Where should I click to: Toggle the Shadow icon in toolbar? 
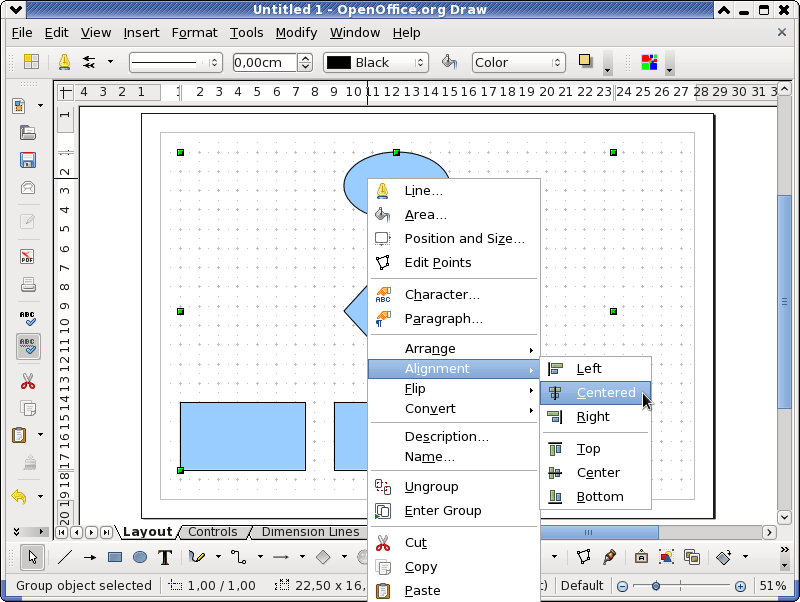point(585,61)
